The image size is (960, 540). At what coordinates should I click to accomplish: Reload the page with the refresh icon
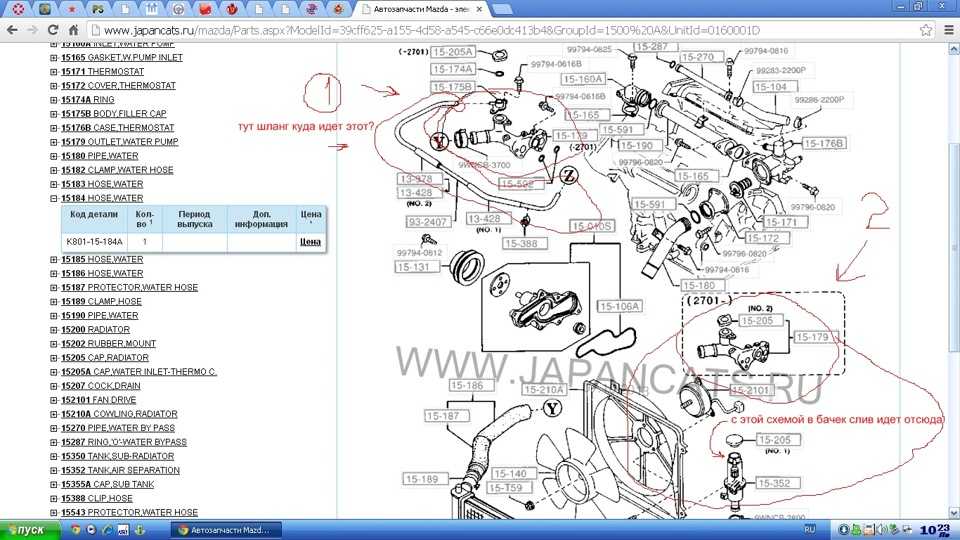(x=53, y=30)
